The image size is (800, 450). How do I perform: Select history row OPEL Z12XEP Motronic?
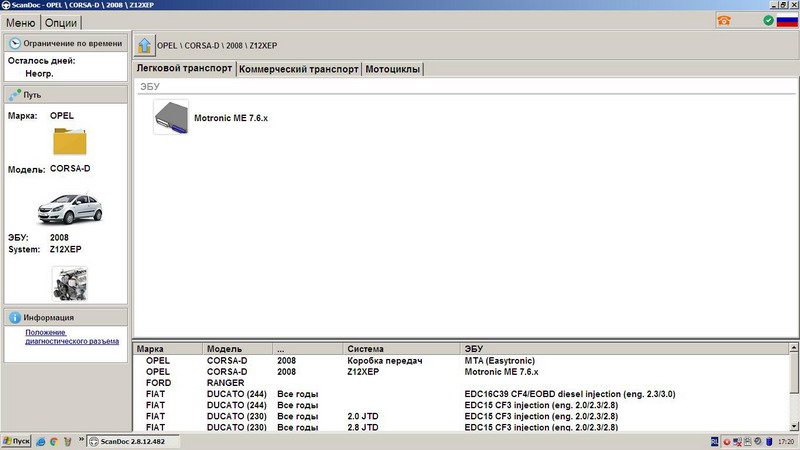[x=461, y=372]
